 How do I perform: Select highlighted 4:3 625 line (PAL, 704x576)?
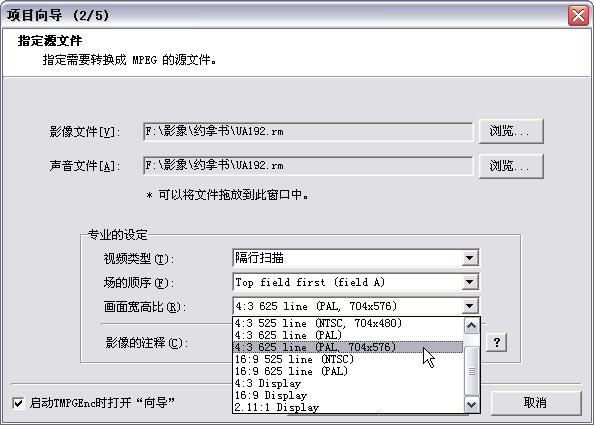click(348, 347)
